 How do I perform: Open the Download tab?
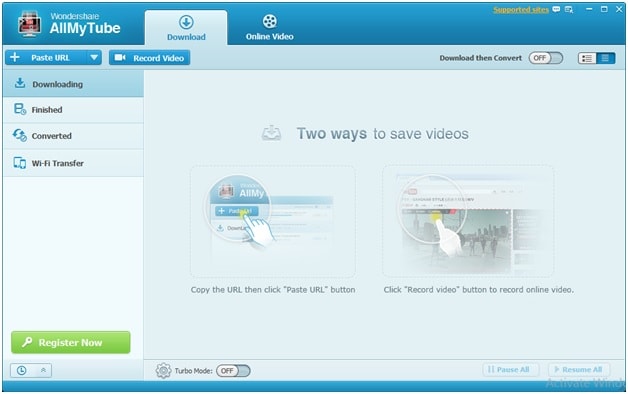(186, 28)
